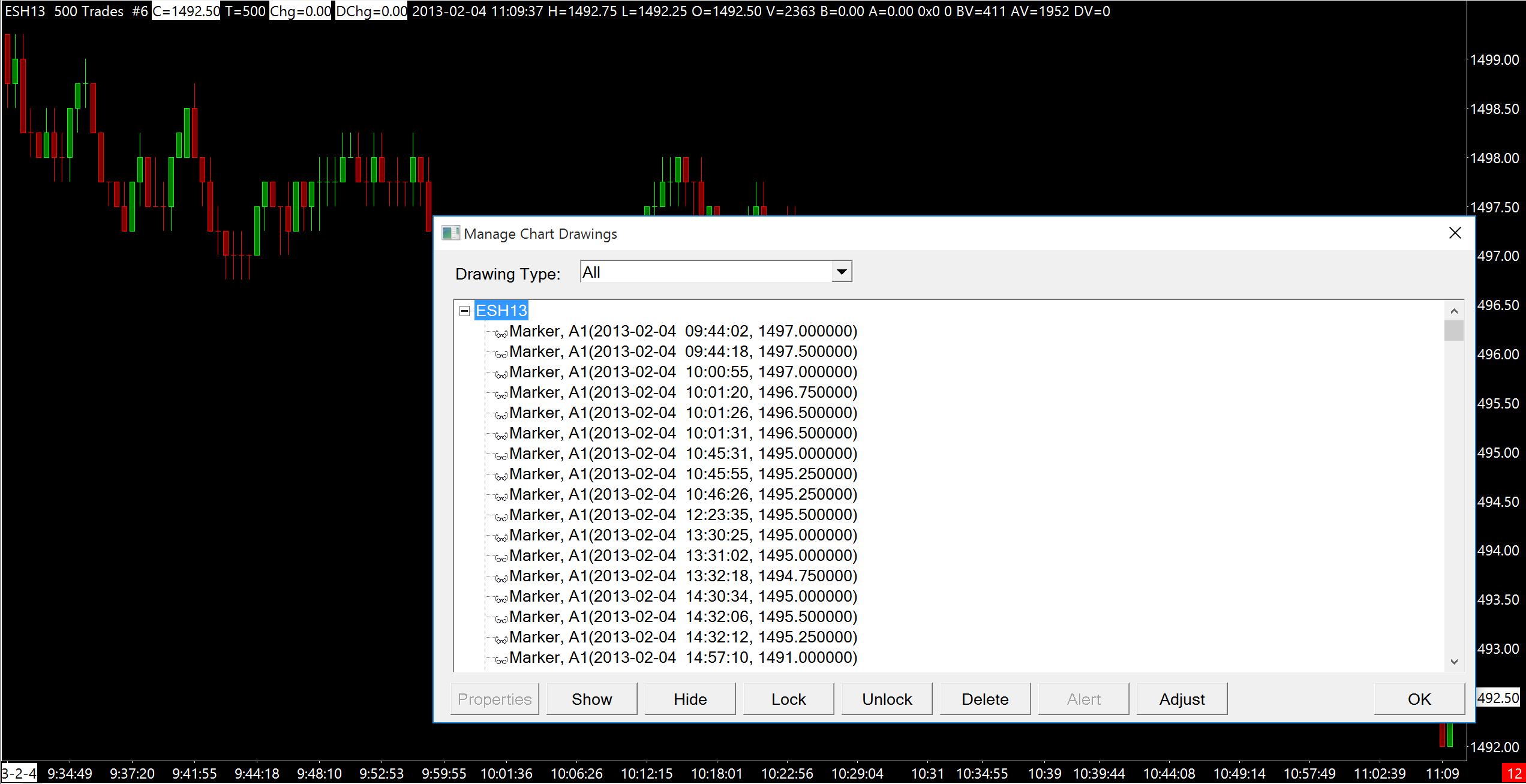Close the Manage Chart Drawings dialog
The image size is (1526, 784).
coord(1455,233)
